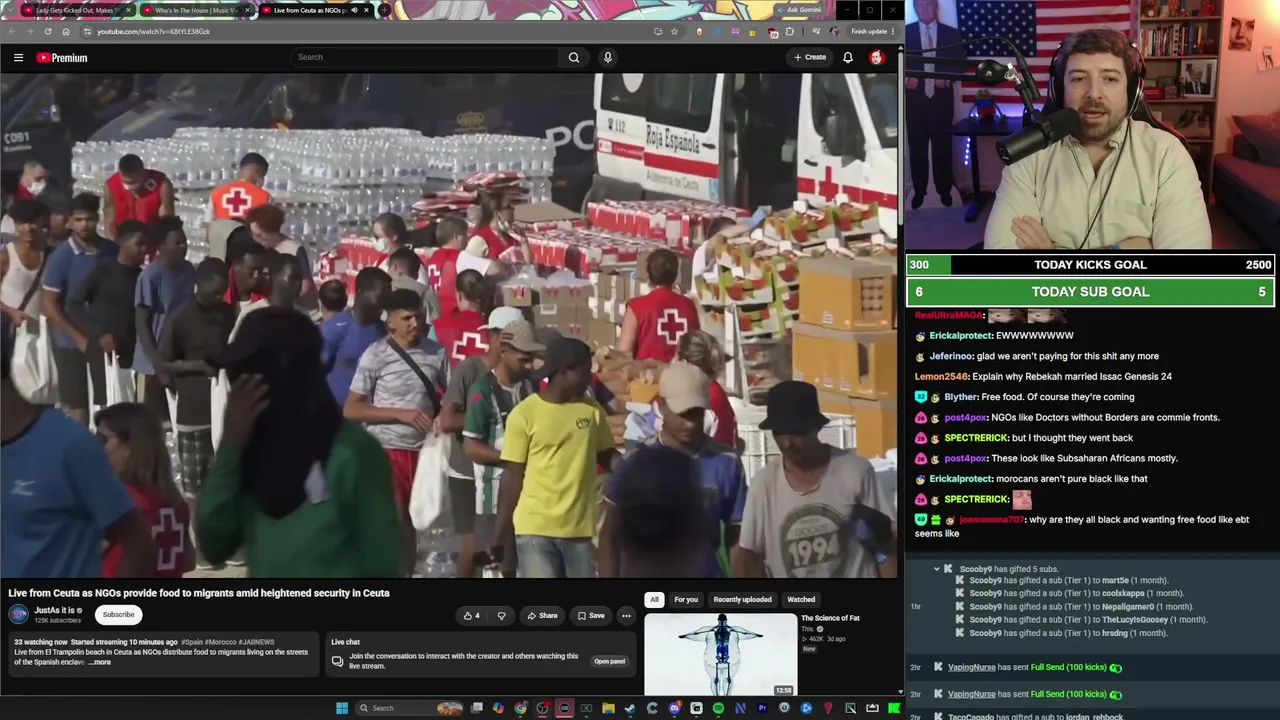Screen dimensions: 1280x720
Task: Click the Create button in YouTube header
Action: 810,57
